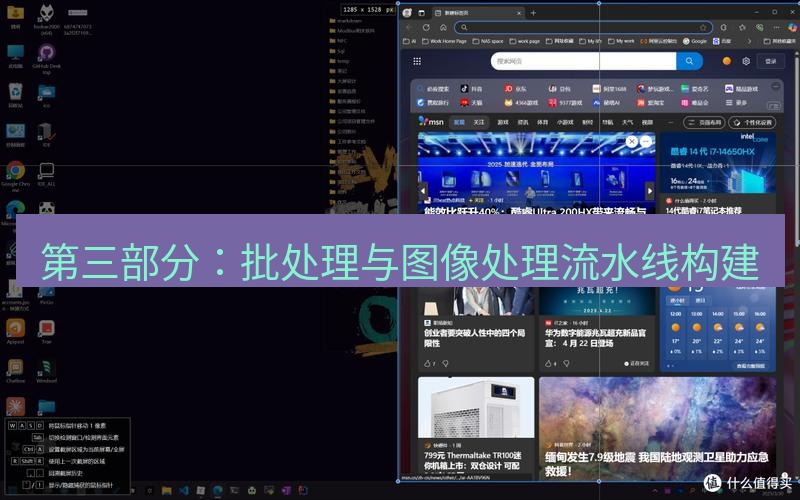The height and width of the screenshot is (500, 800).
Task: Add page to favorites with star icon
Action: [x=703, y=27]
